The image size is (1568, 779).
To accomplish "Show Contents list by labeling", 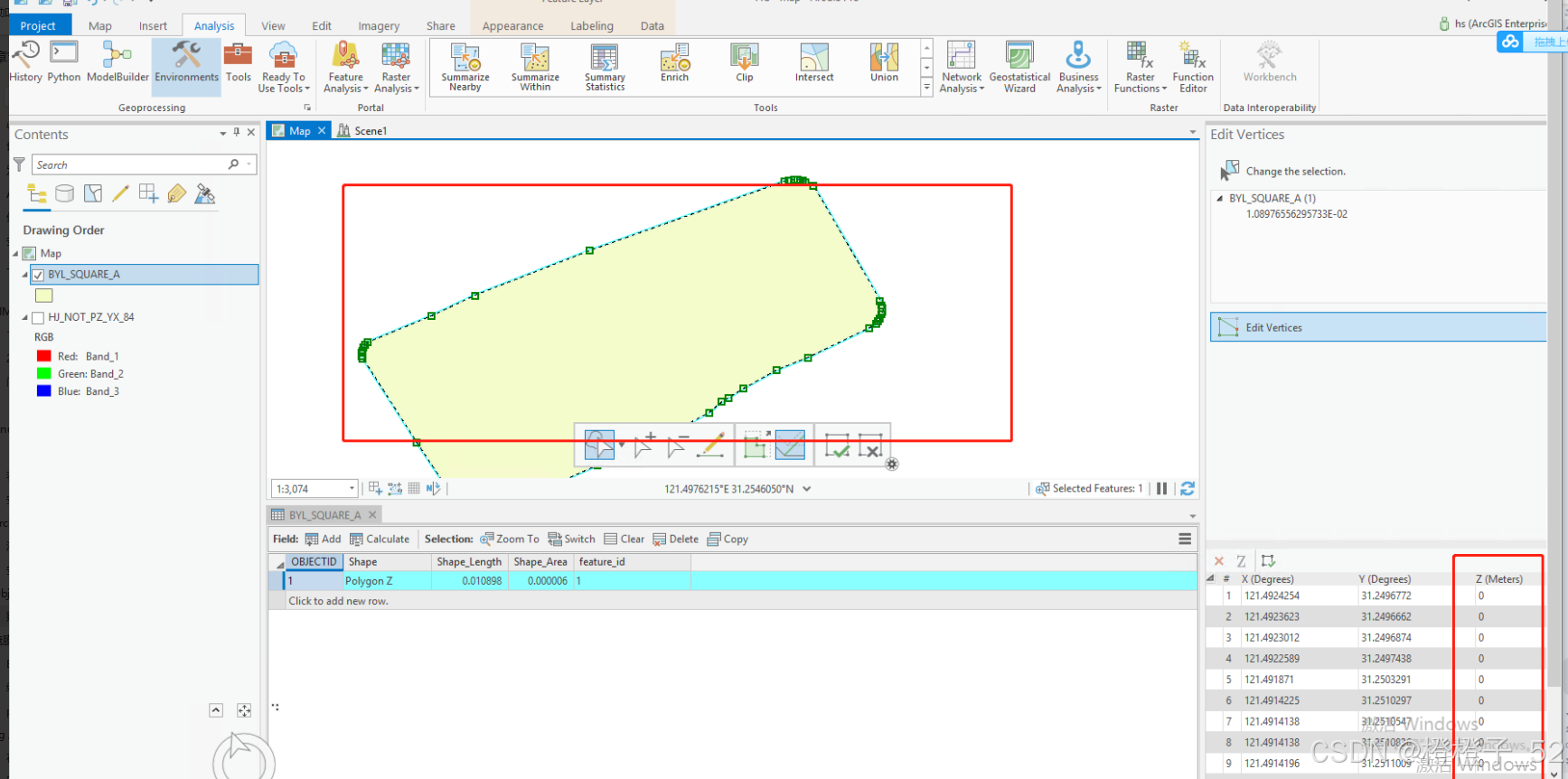I will (177, 193).
